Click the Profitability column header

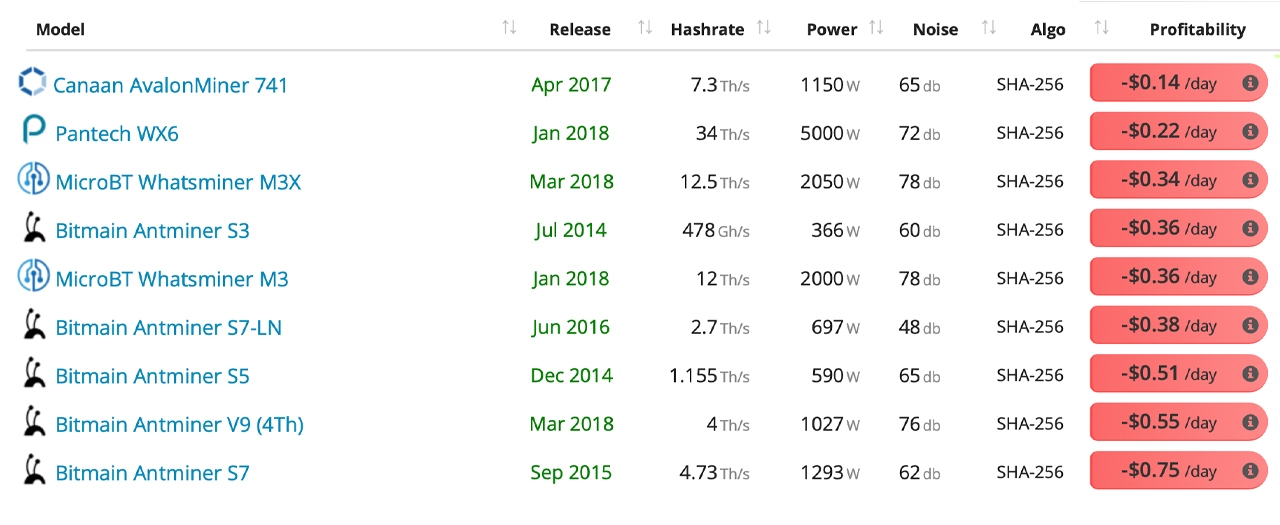1197,29
